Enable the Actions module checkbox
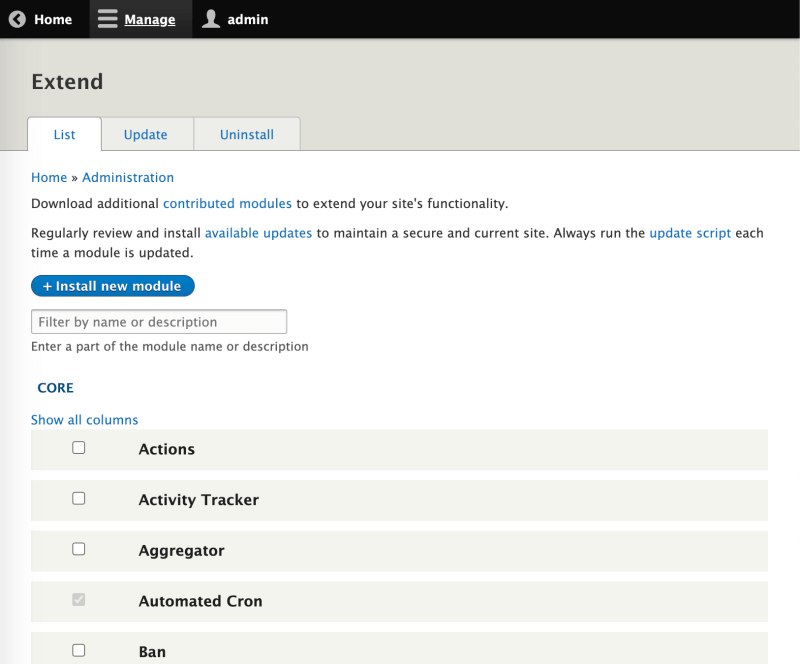 (79, 448)
